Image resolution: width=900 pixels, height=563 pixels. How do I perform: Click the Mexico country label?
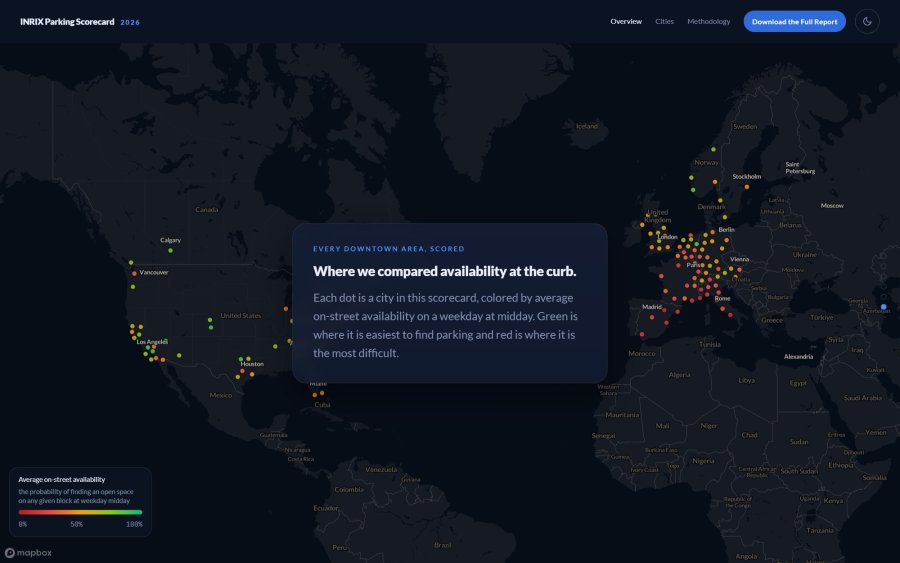(x=221, y=395)
